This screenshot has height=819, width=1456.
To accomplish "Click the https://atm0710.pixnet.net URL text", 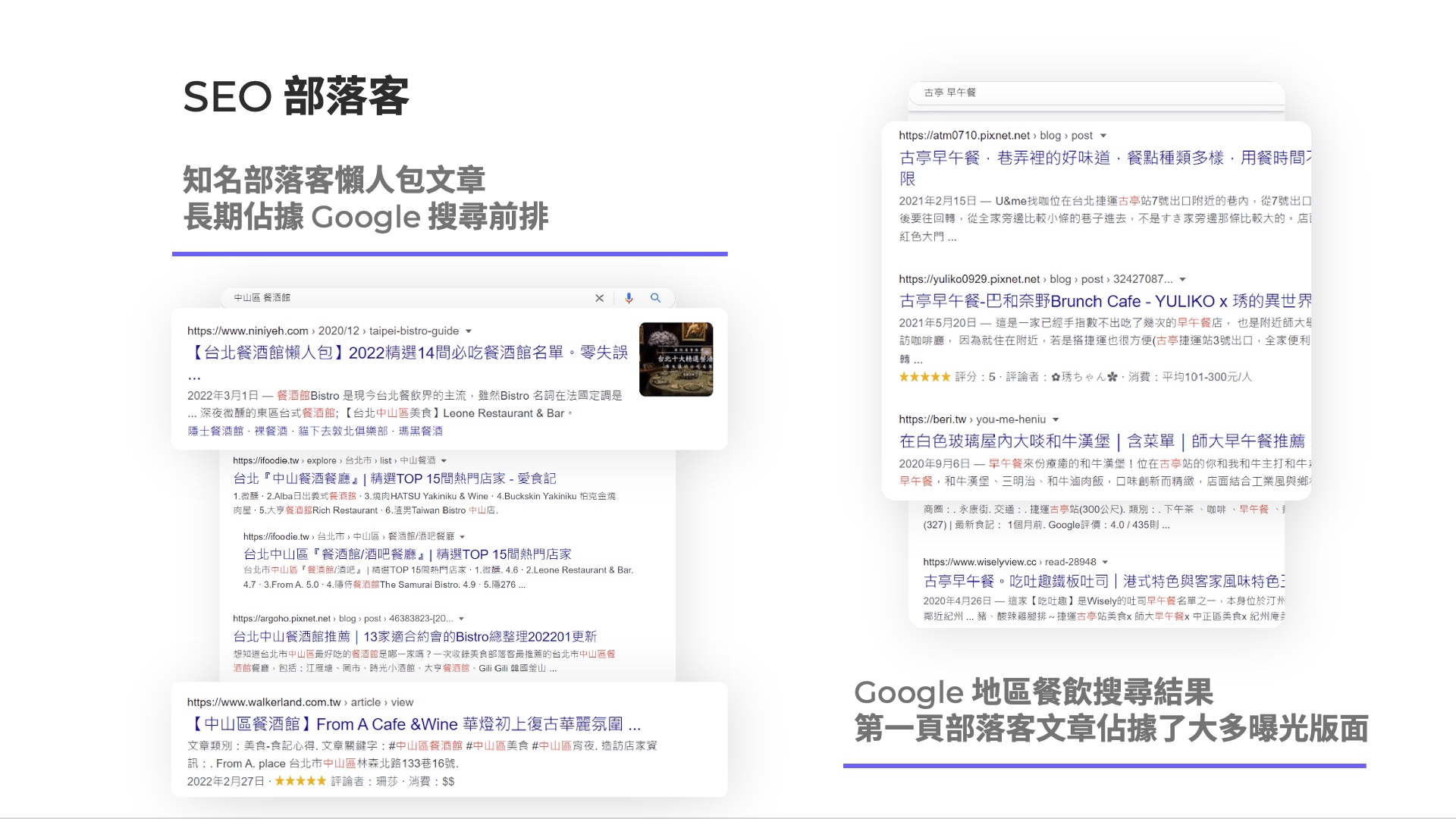I will 964,136.
